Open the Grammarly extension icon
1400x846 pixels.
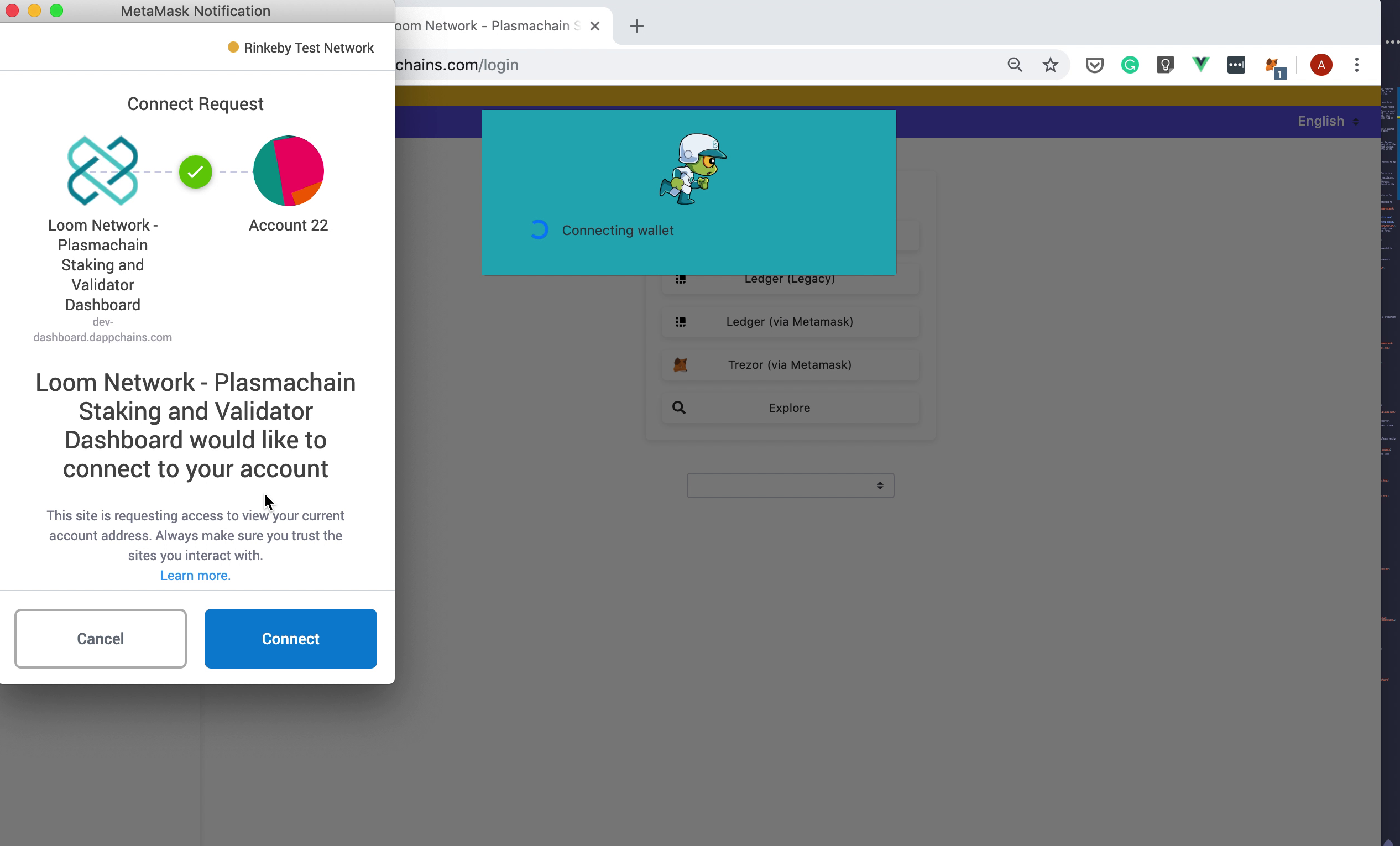1130,65
